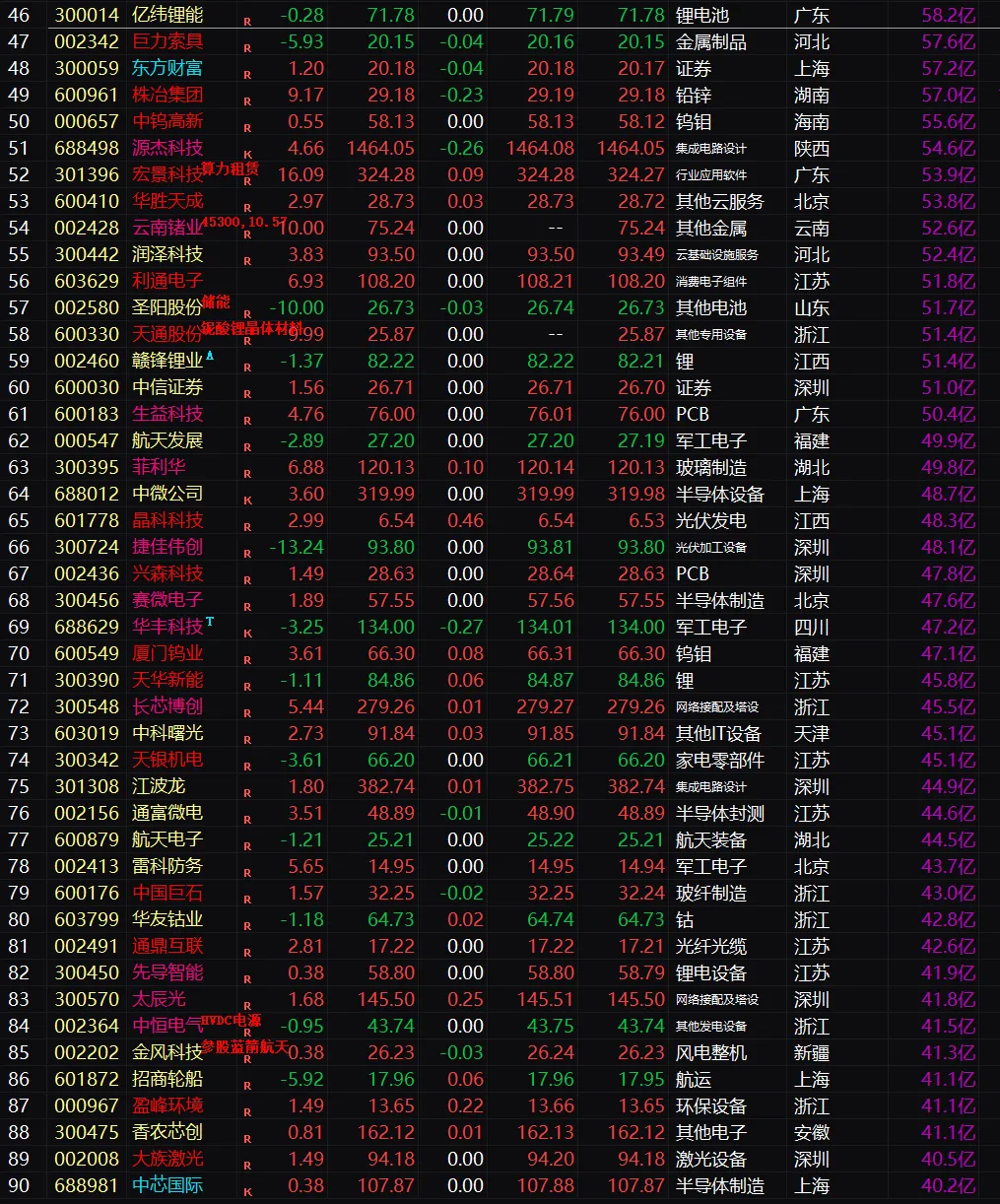Click 行业应用软件 industry cell
The width and height of the screenshot is (1000, 1204).
coord(711,174)
